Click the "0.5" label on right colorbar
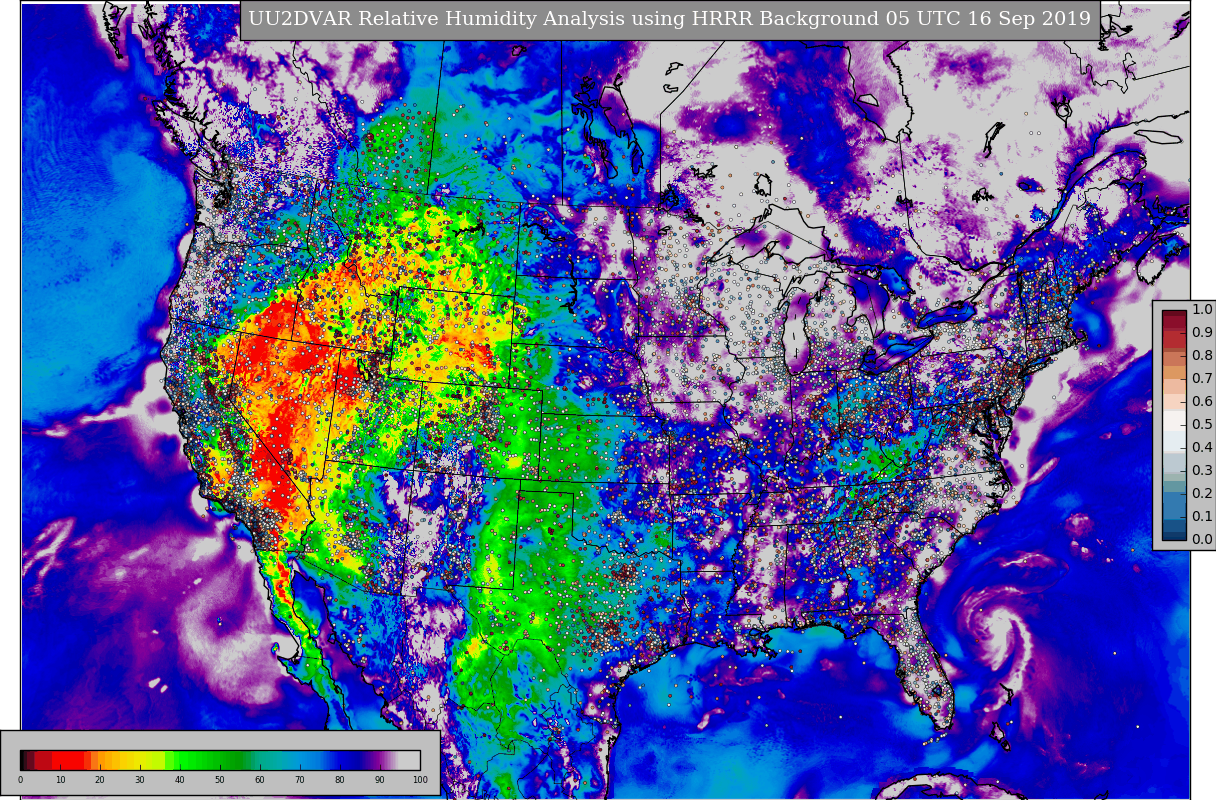 1202,425
